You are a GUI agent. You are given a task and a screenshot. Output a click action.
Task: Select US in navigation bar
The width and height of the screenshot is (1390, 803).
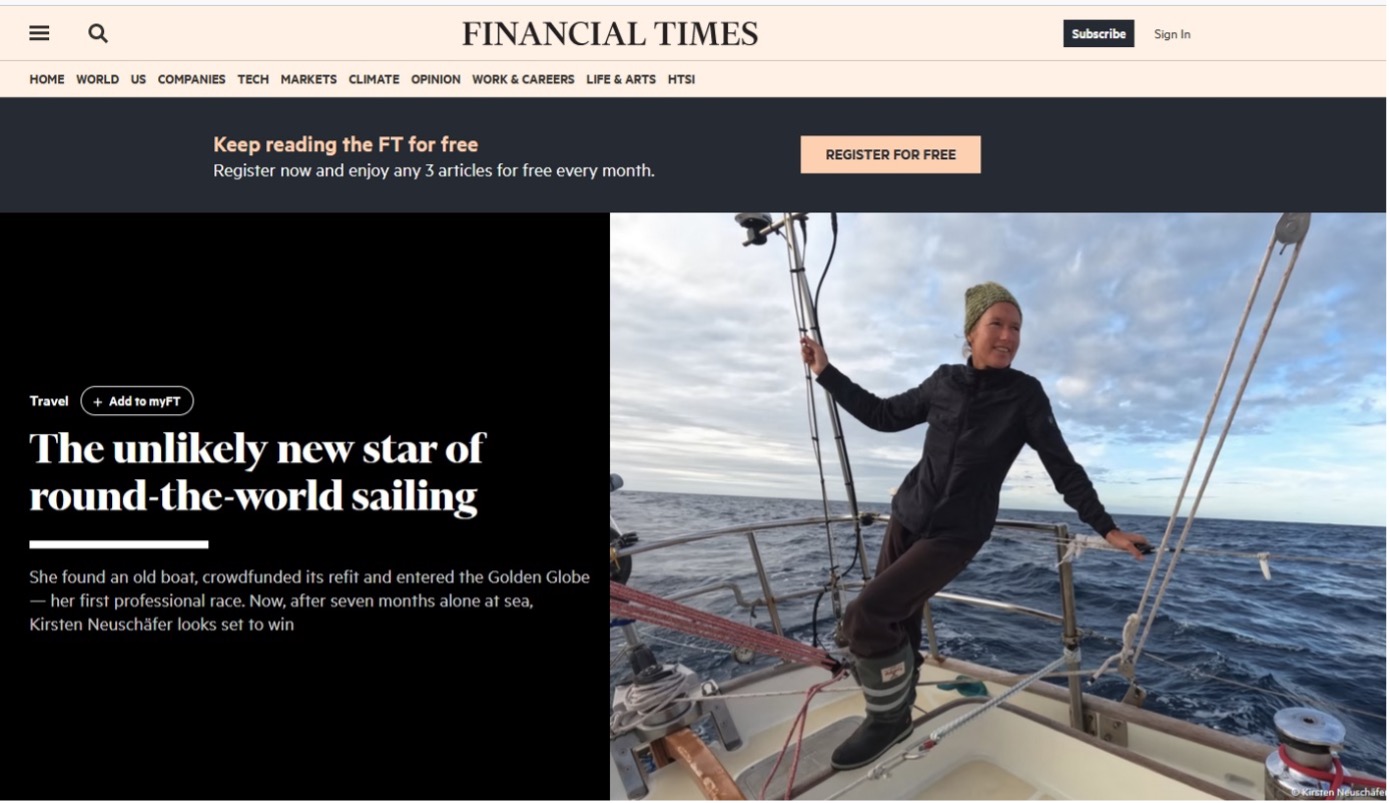coord(138,79)
